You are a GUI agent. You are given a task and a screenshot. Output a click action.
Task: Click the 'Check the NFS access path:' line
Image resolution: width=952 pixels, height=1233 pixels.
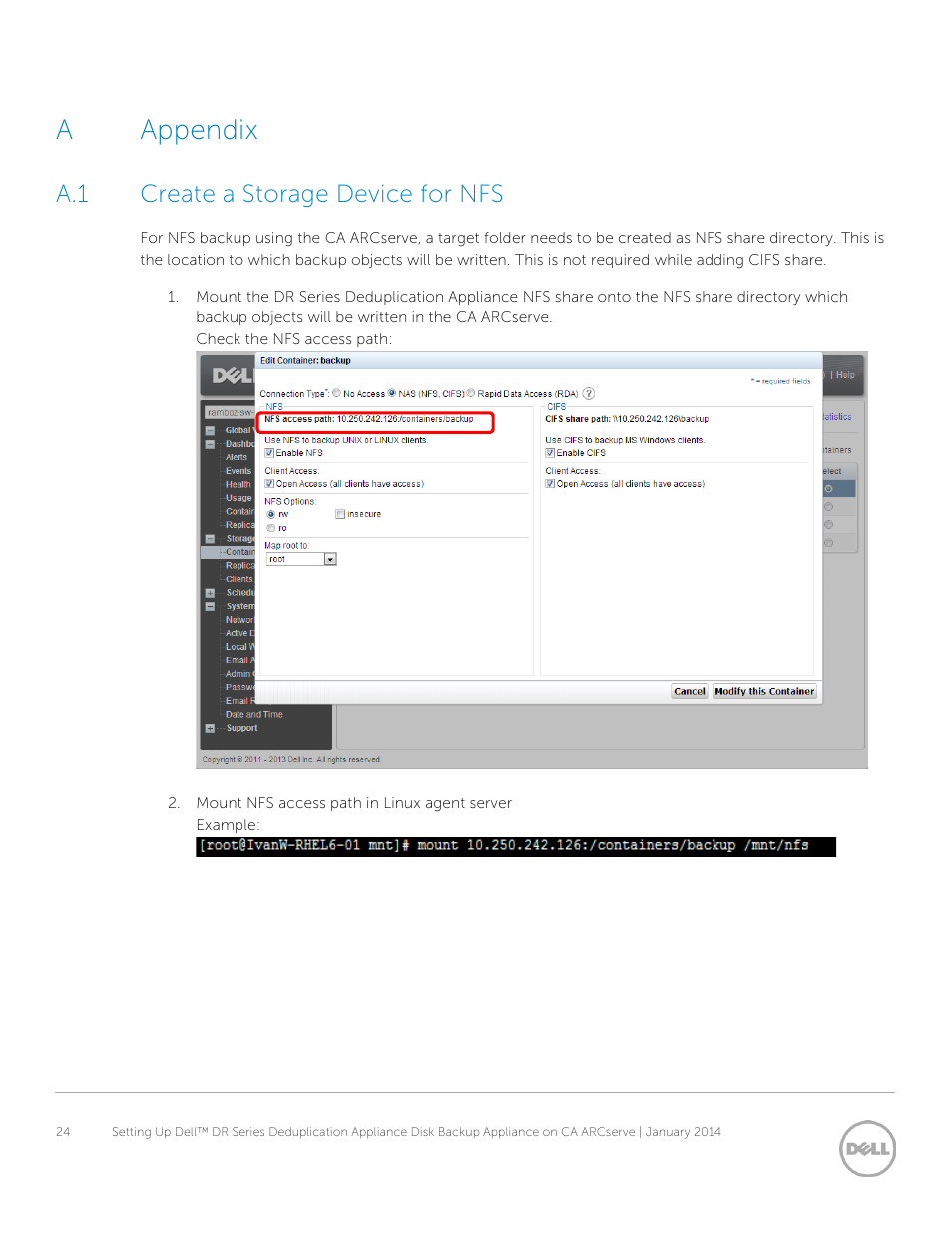pyautogui.click(x=294, y=339)
